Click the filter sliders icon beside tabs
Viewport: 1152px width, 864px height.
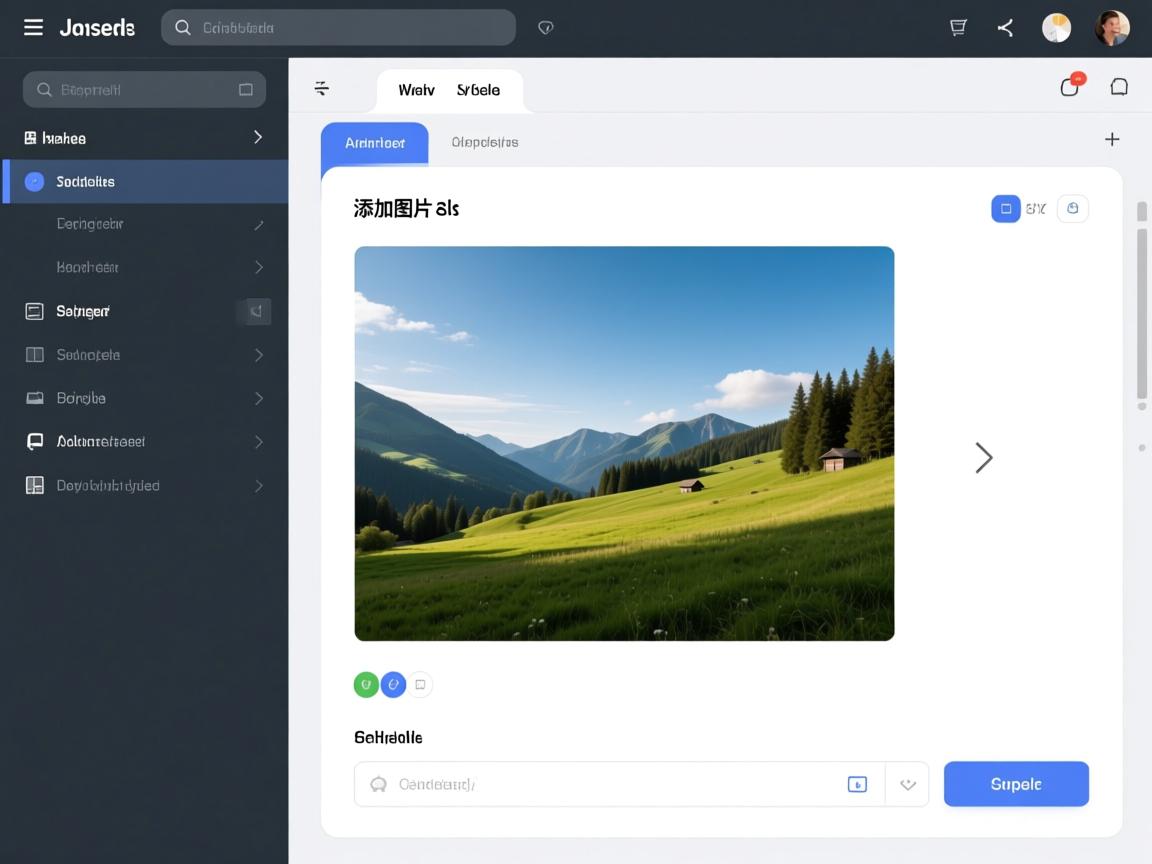pos(322,89)
